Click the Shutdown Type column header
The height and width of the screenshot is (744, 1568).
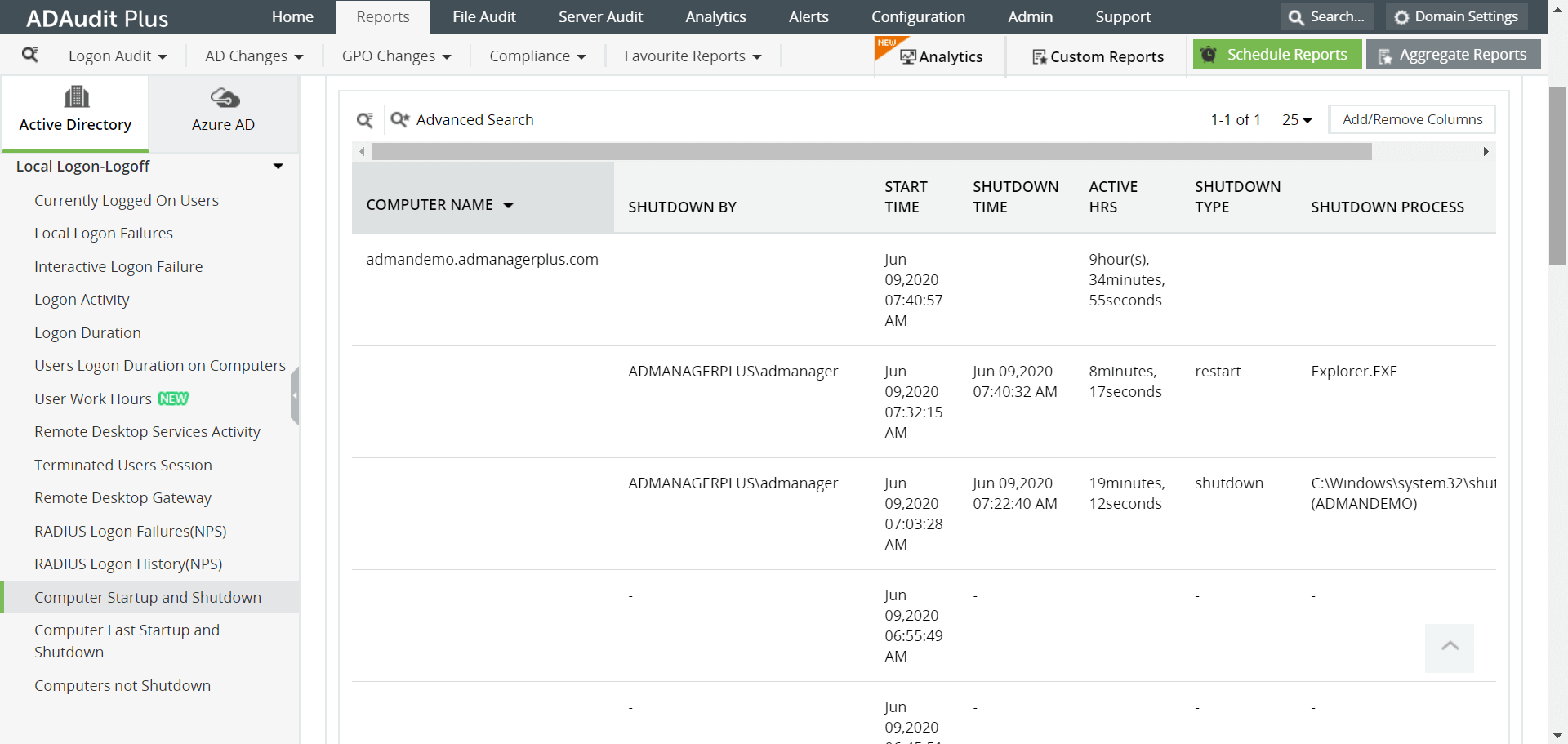1237,197
